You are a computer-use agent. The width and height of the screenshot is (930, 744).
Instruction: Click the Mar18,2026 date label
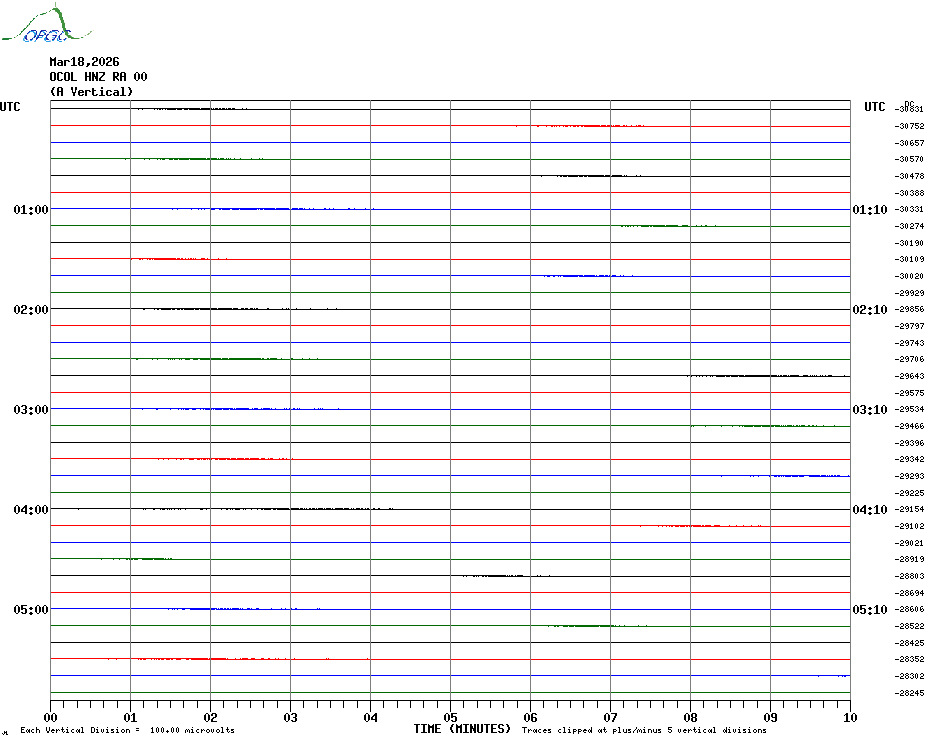[x=84, y=62]
